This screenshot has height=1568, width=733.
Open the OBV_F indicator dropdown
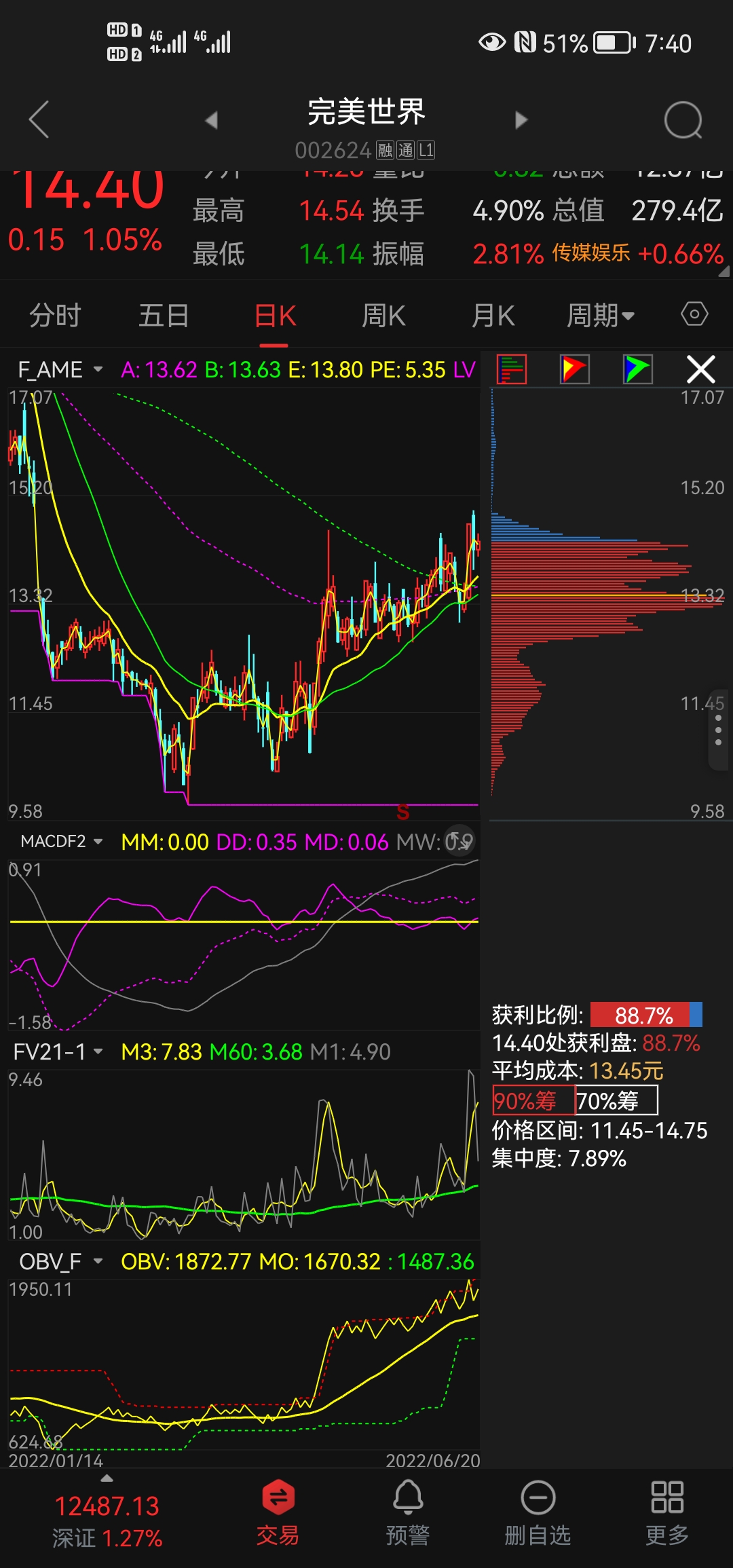click(x=61, y=1262)
